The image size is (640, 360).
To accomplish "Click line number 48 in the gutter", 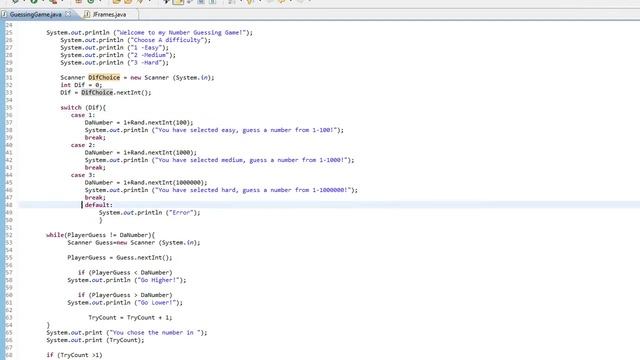I will pos(9,205).
